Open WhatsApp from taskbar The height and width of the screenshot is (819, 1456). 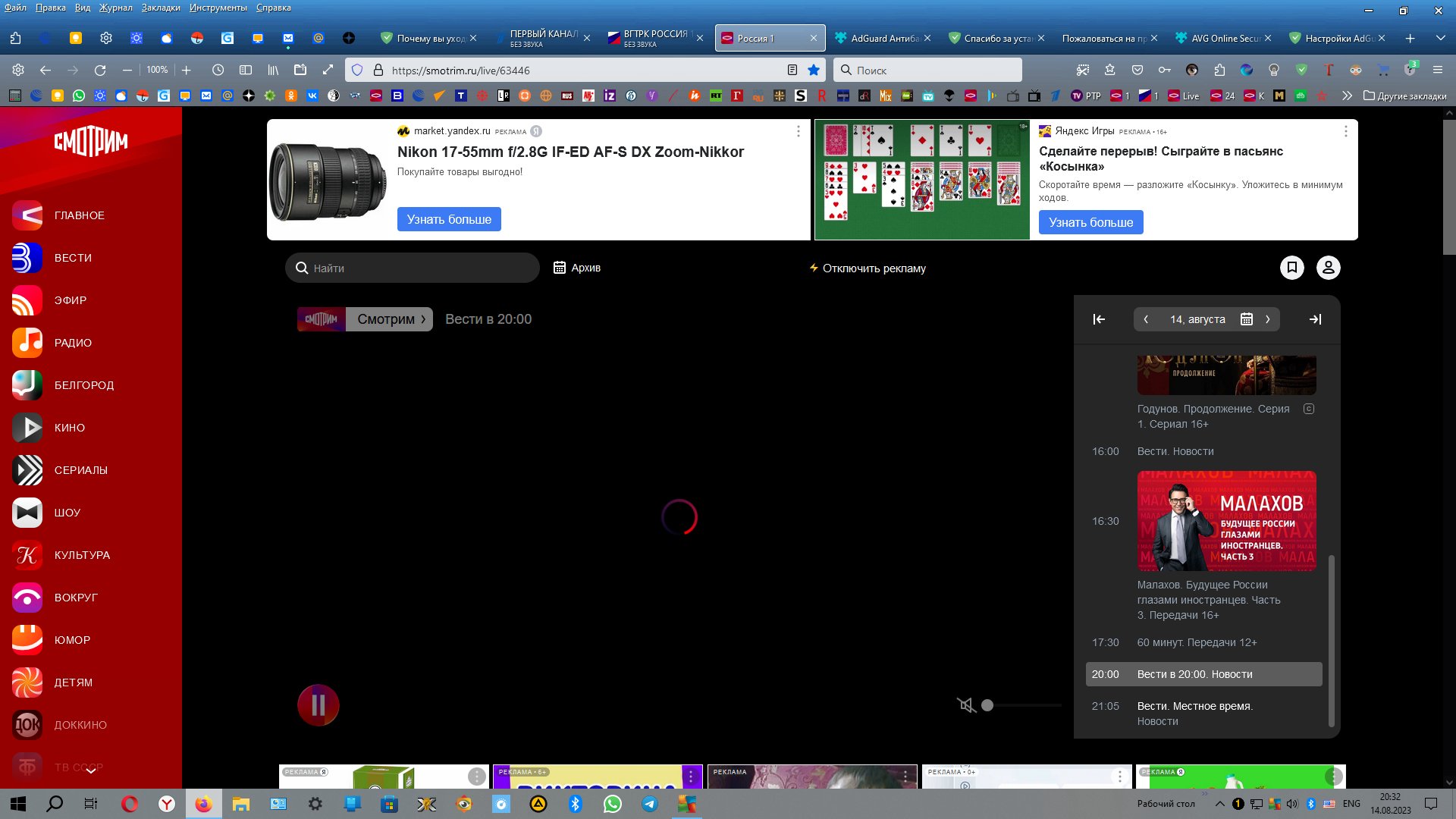coord(613,804)
